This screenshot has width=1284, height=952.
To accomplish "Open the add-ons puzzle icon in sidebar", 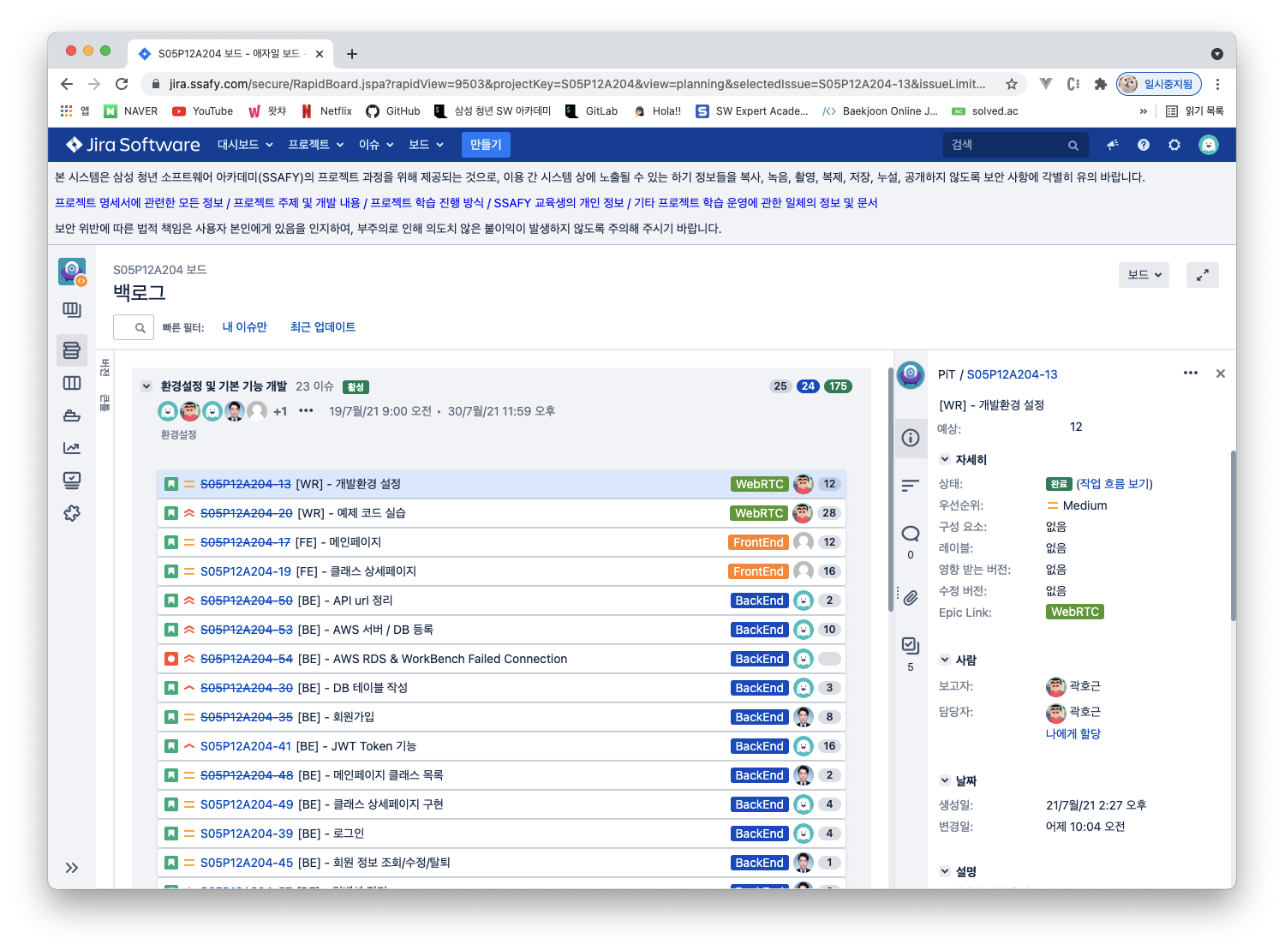I will 72,513.
